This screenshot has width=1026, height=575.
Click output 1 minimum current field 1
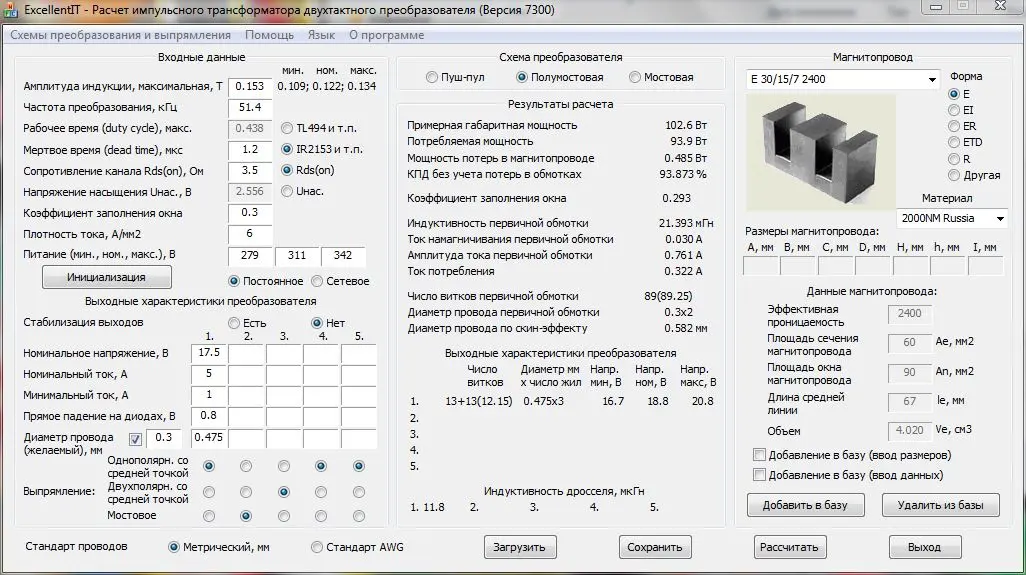pos(209,395)
